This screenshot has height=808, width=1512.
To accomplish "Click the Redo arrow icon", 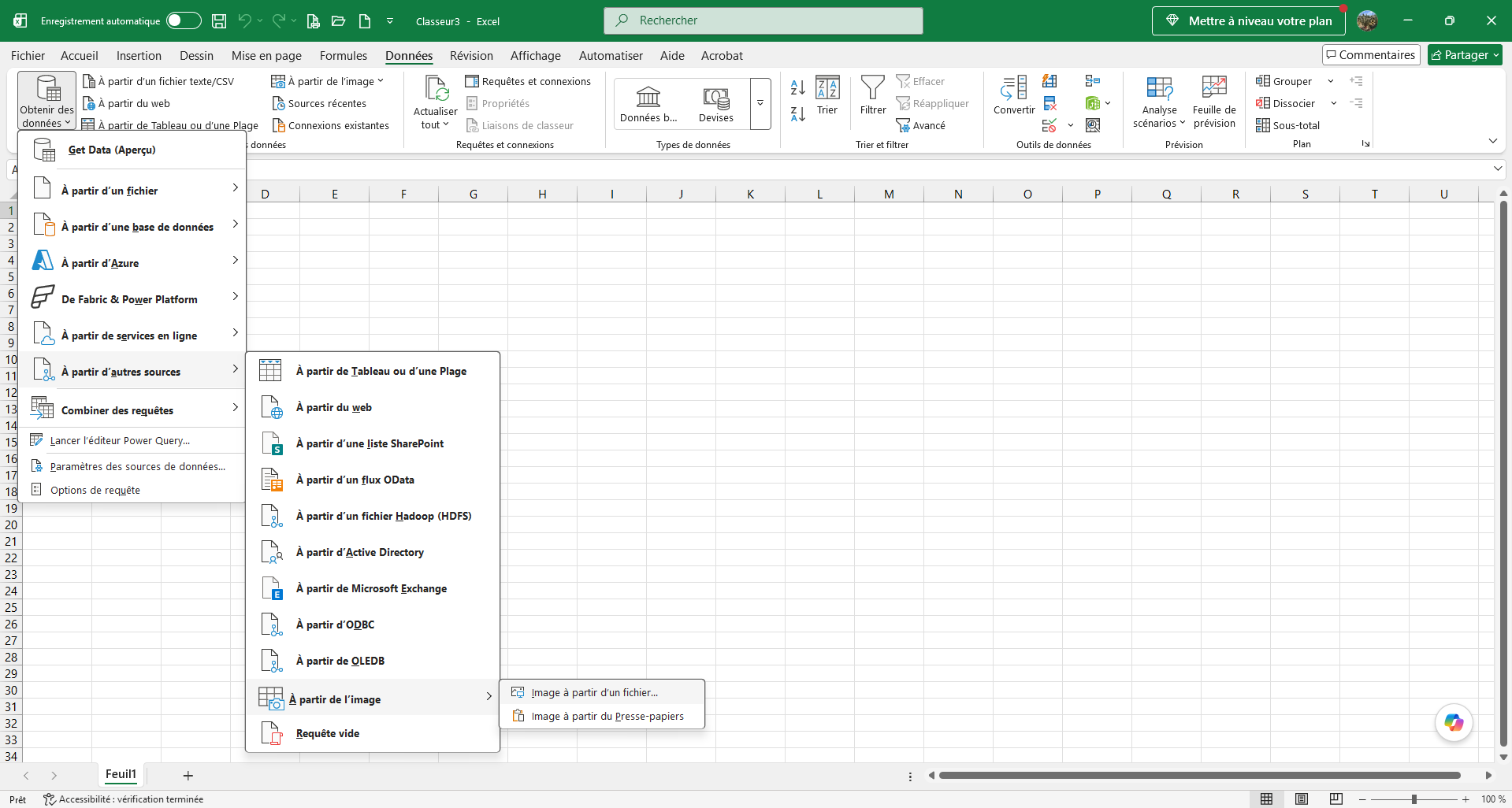I will pos(278,21).
